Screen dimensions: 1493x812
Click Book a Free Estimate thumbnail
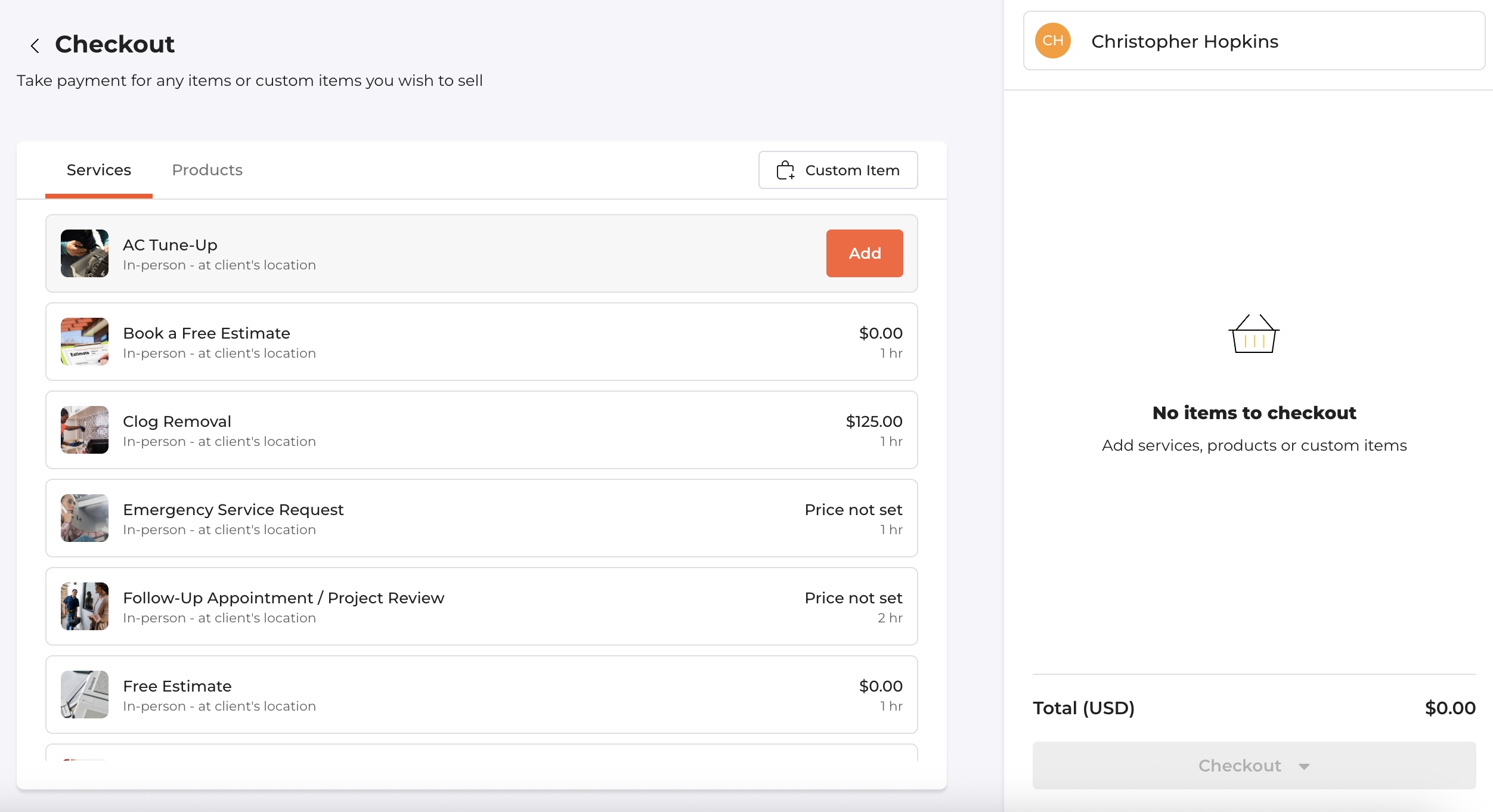(x=85, y=342)
